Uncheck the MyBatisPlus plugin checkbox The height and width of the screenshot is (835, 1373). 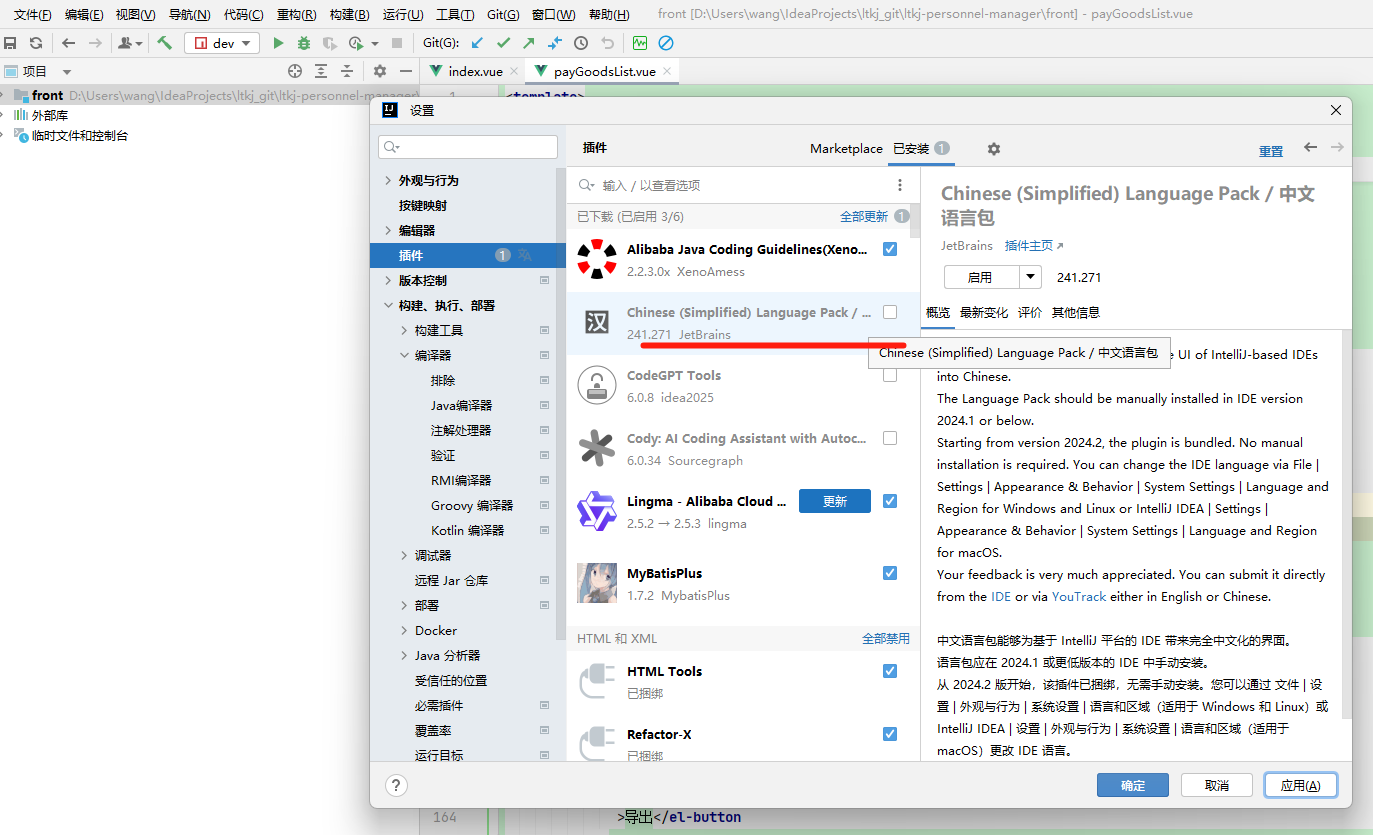tap(890, 573)
